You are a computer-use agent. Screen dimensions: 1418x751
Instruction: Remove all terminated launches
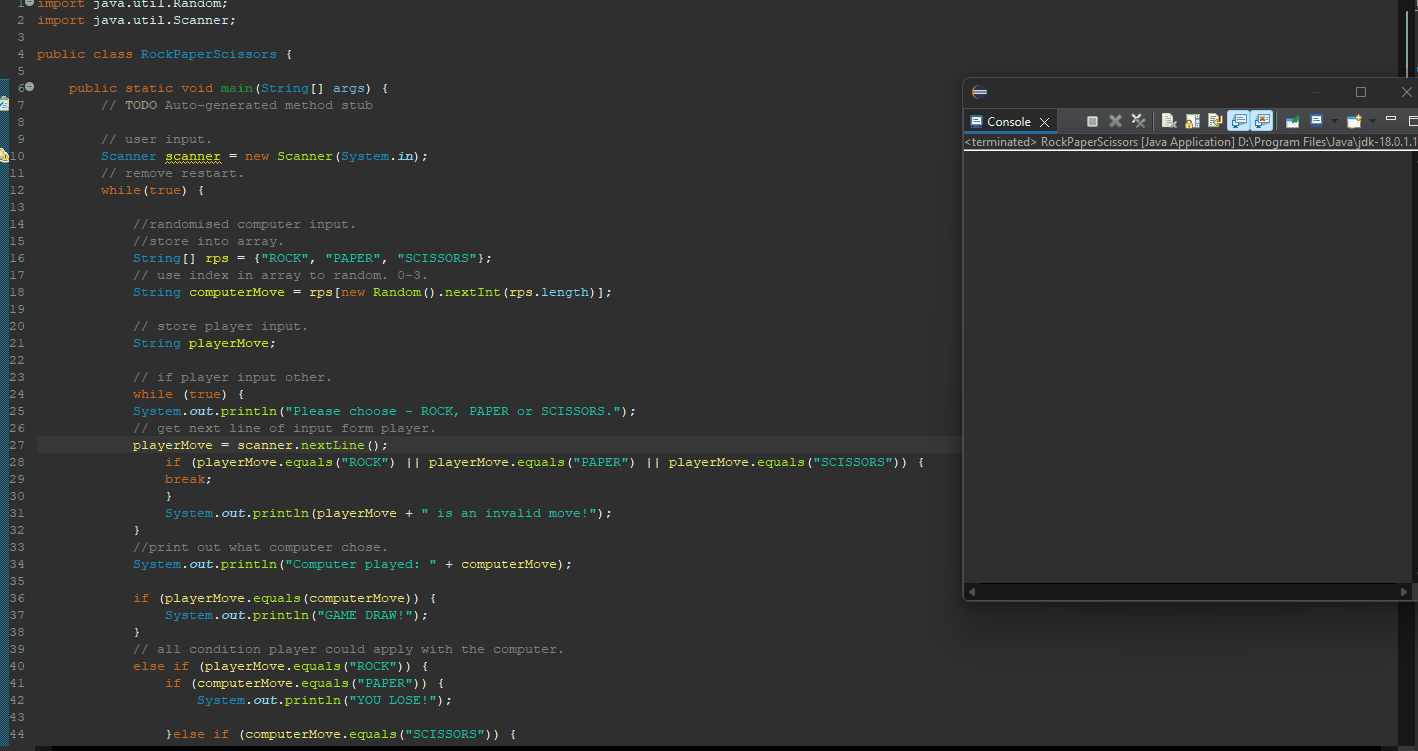pos(1139,120)
